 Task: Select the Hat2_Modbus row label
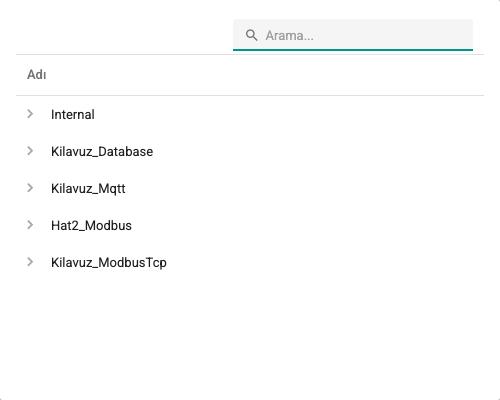point(91,226)
